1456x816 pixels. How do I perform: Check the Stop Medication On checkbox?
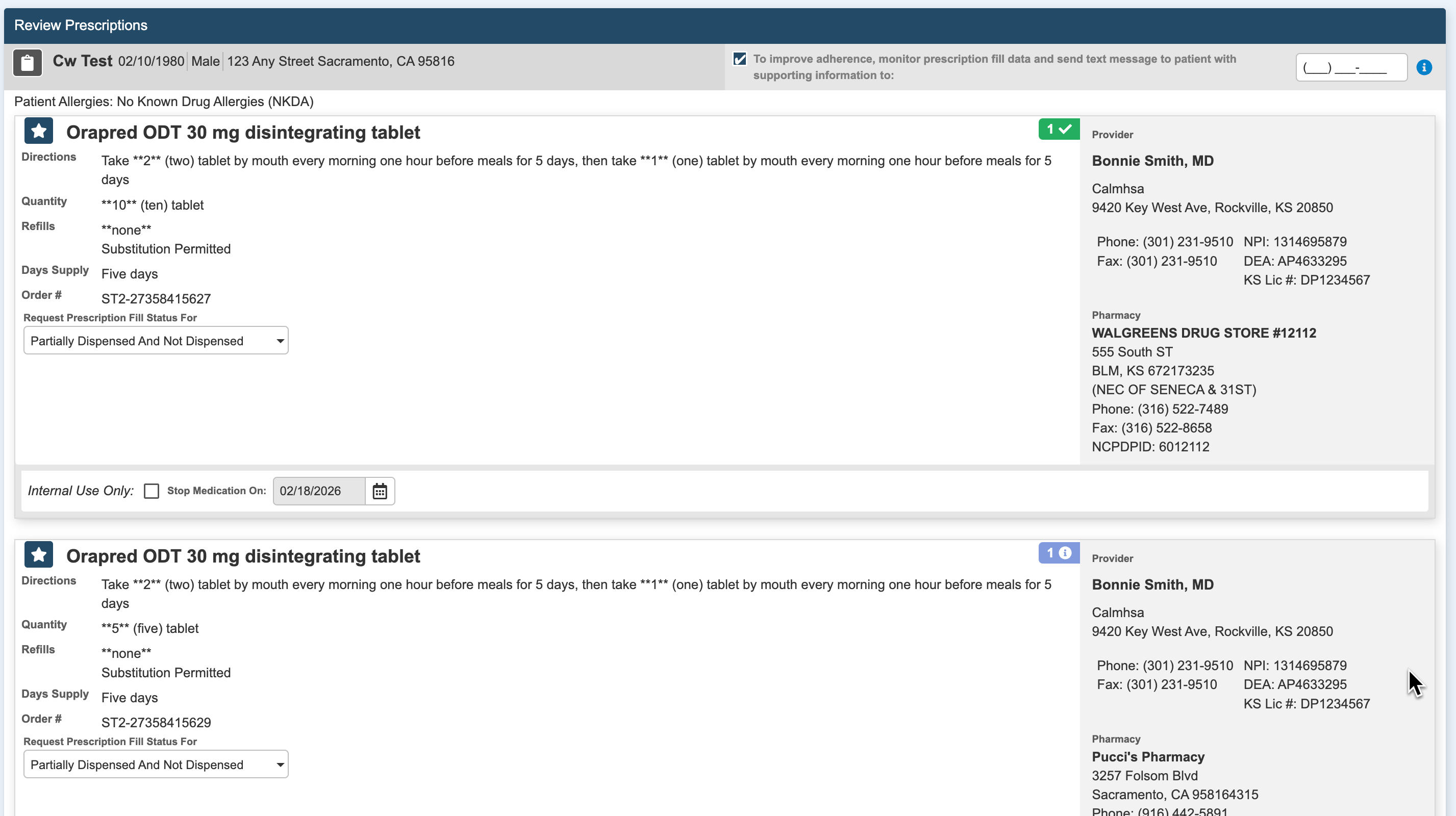pyautogui.click(x=152, y=491)
